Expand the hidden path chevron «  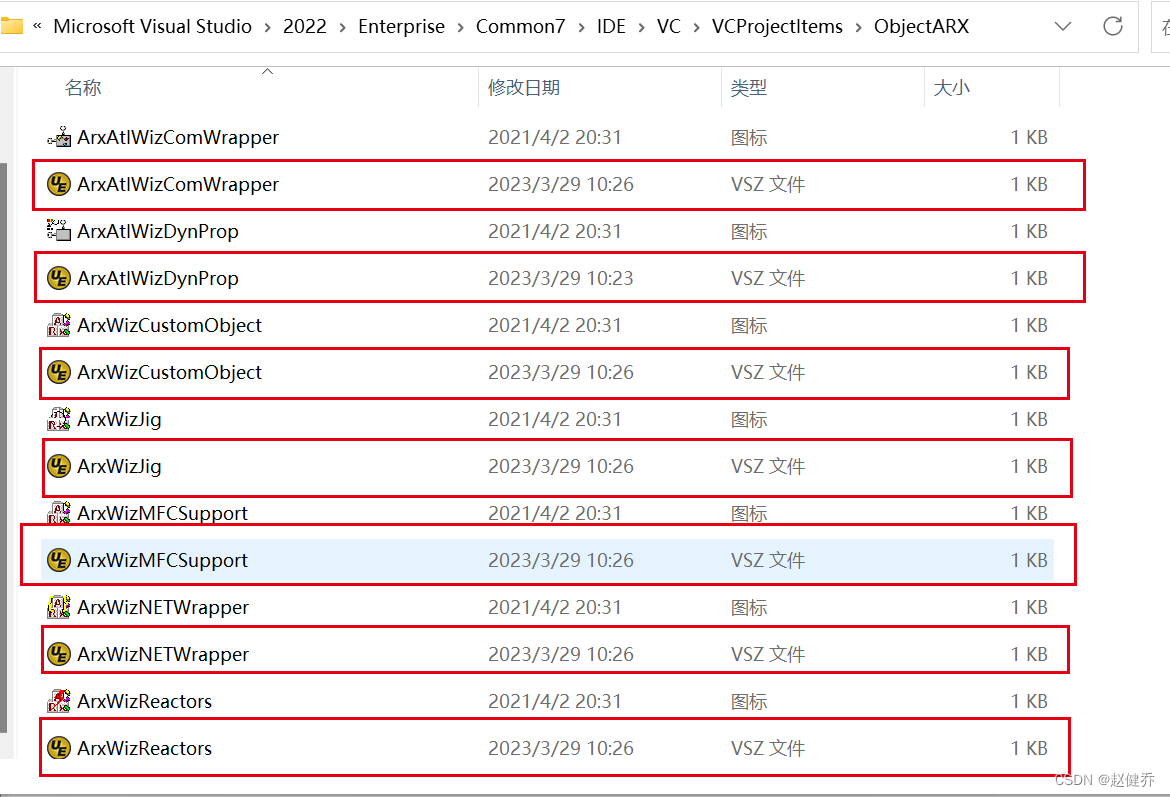click(x=37, y=26)
